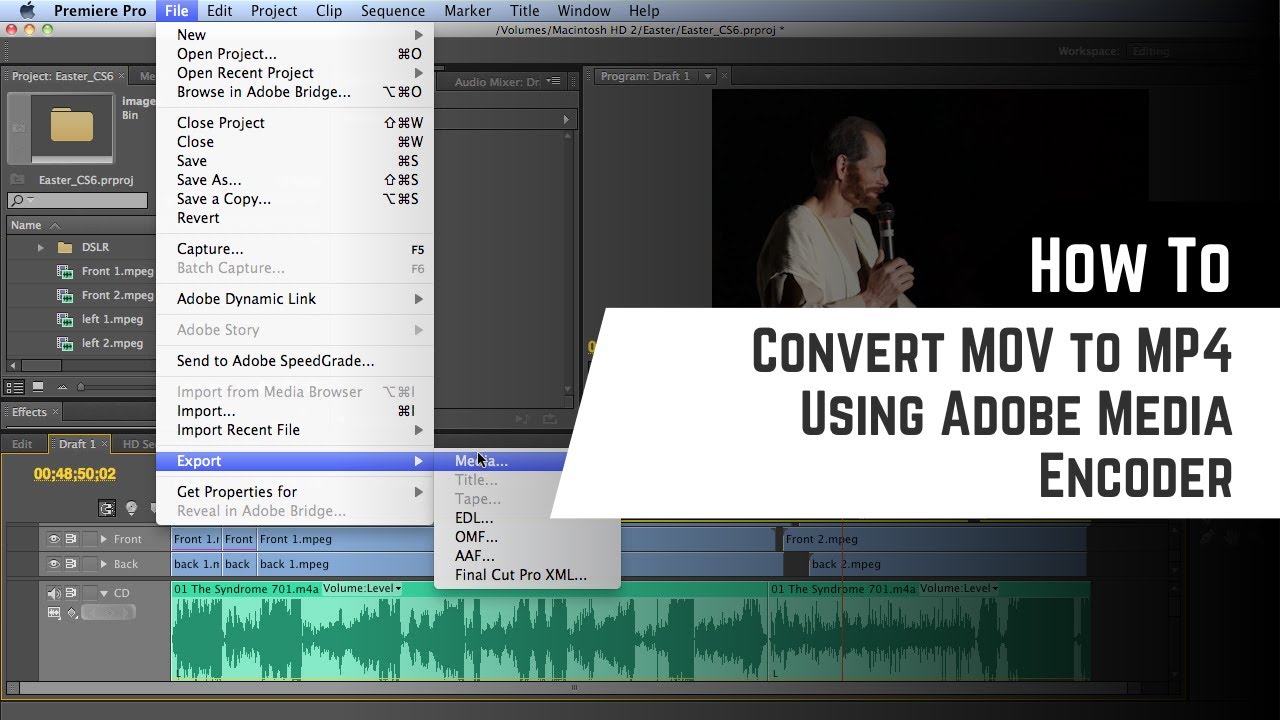Toggle the track lock box on Front
This screenshot has height=720, width=1280.
(88, 539)
